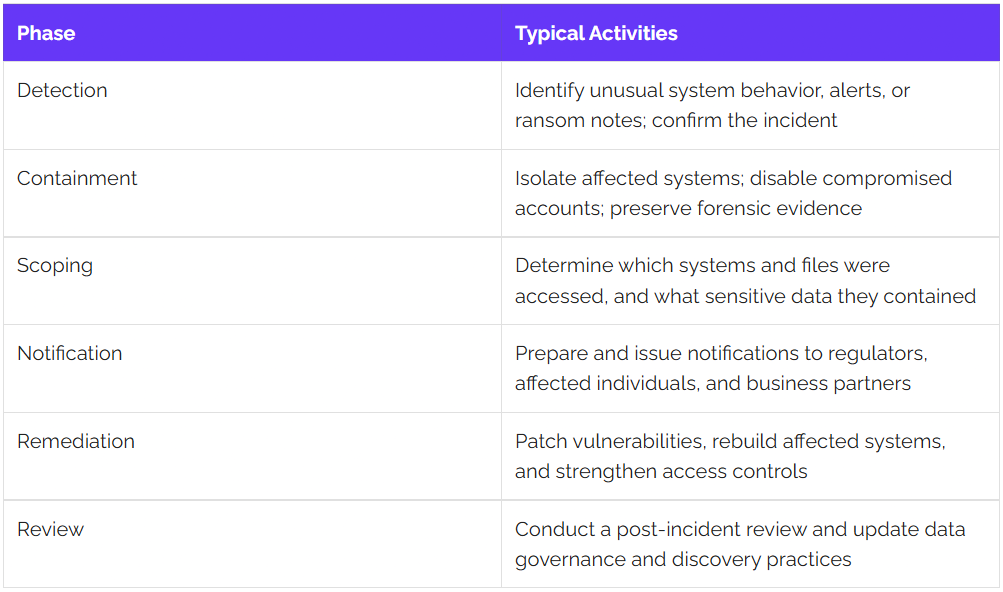Select the Containment phase cell

pyautogui.click(x=252, y=193)
